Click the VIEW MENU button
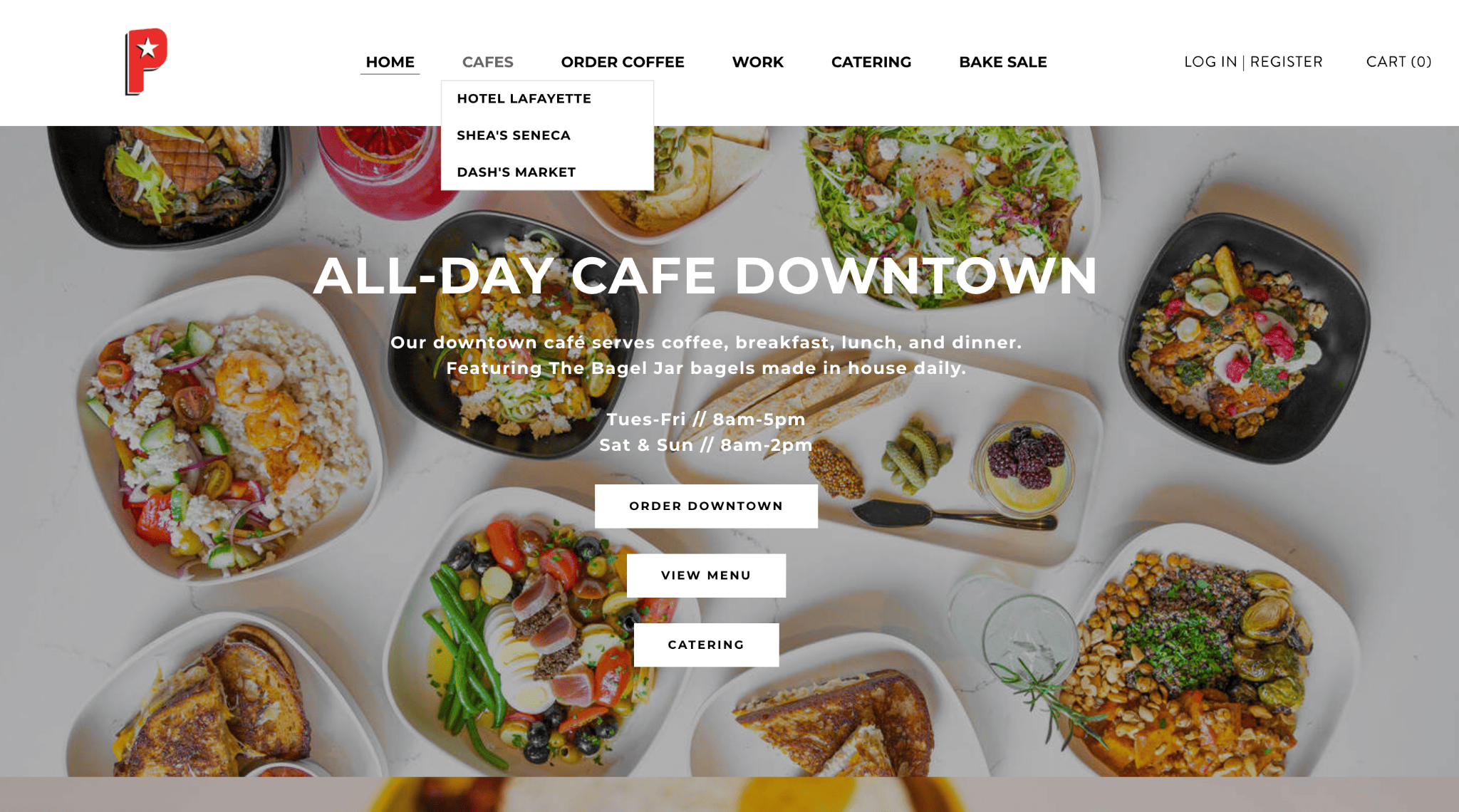The image size is (1459, 812). click(705, 575)
